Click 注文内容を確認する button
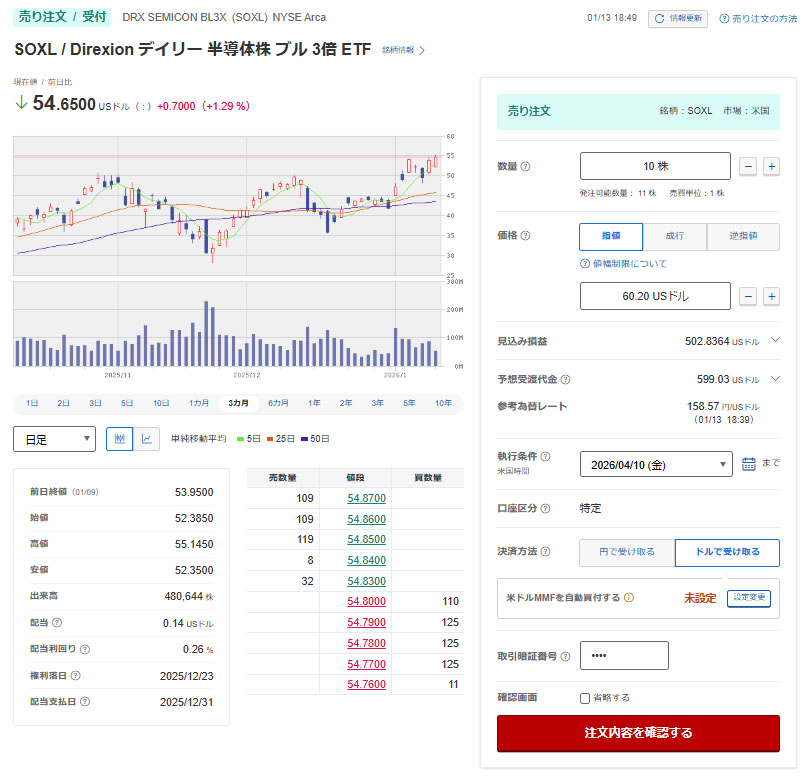 pos(638,733)
